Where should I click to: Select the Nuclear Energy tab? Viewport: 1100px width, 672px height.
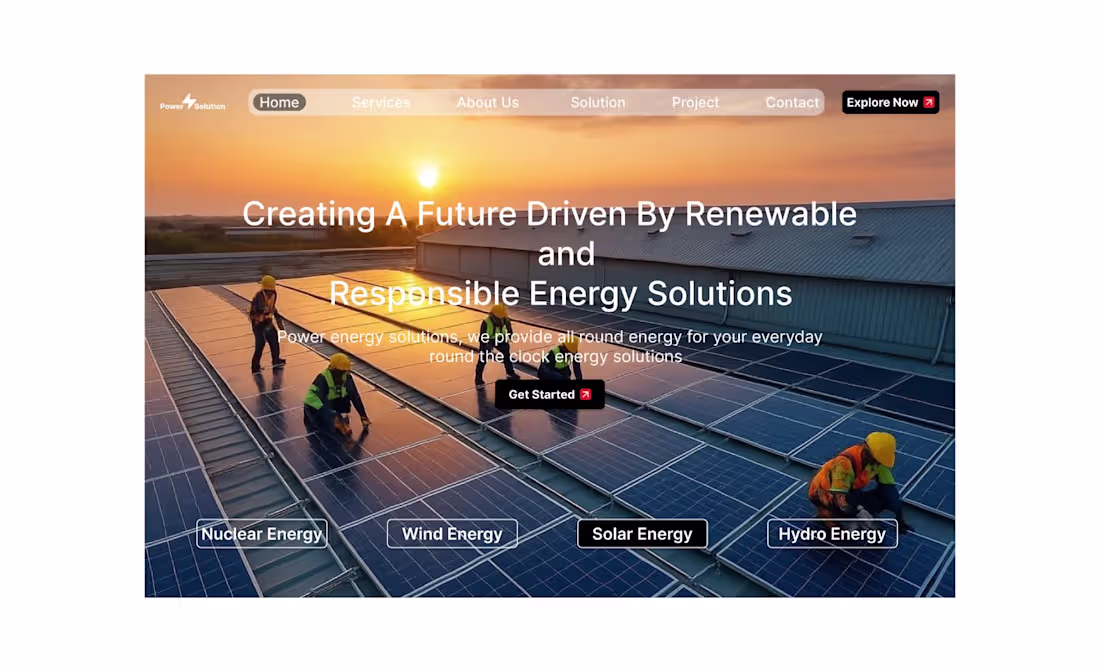[262, 534]
